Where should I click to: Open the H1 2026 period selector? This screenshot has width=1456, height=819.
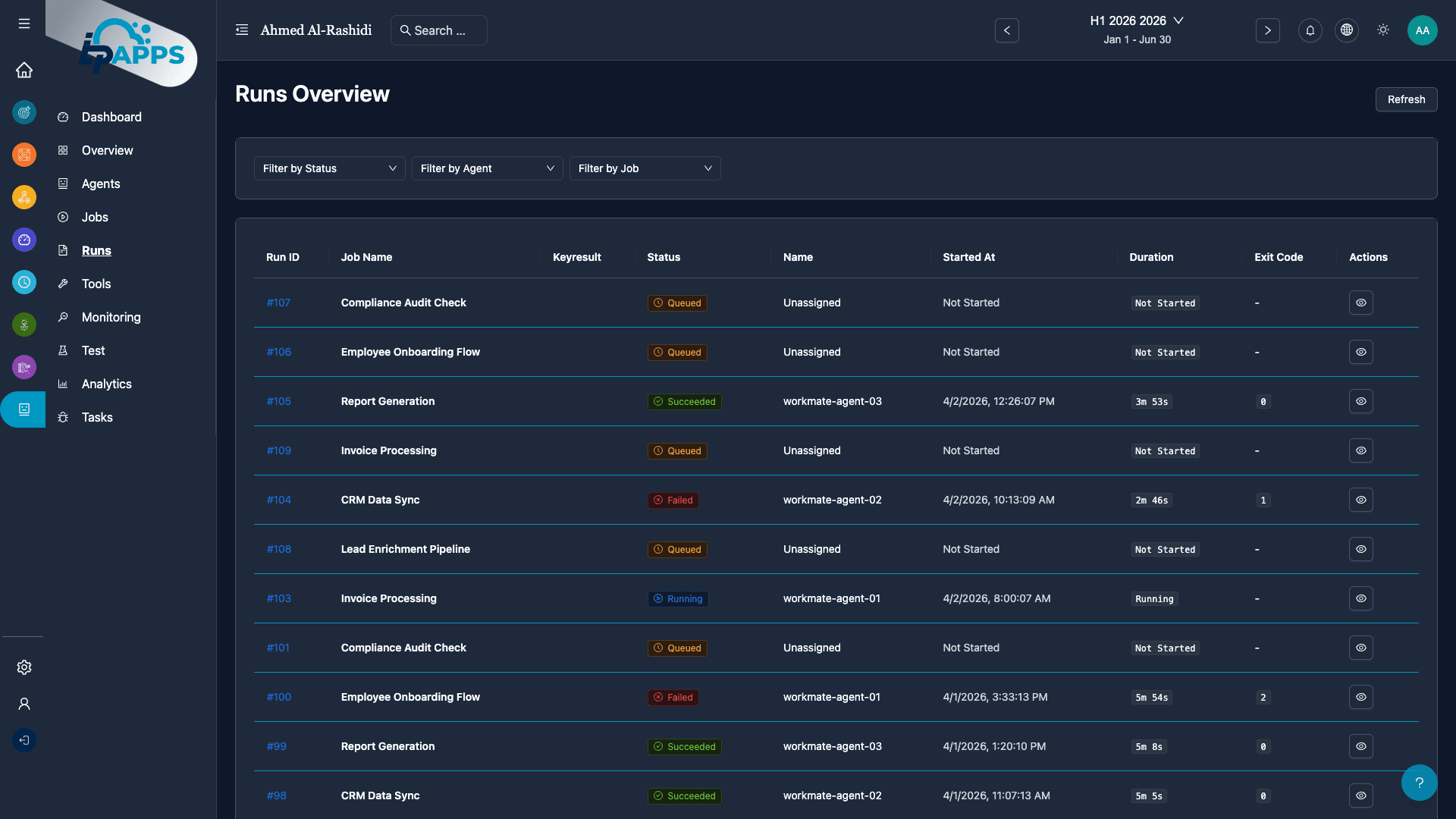[1137, 20]
